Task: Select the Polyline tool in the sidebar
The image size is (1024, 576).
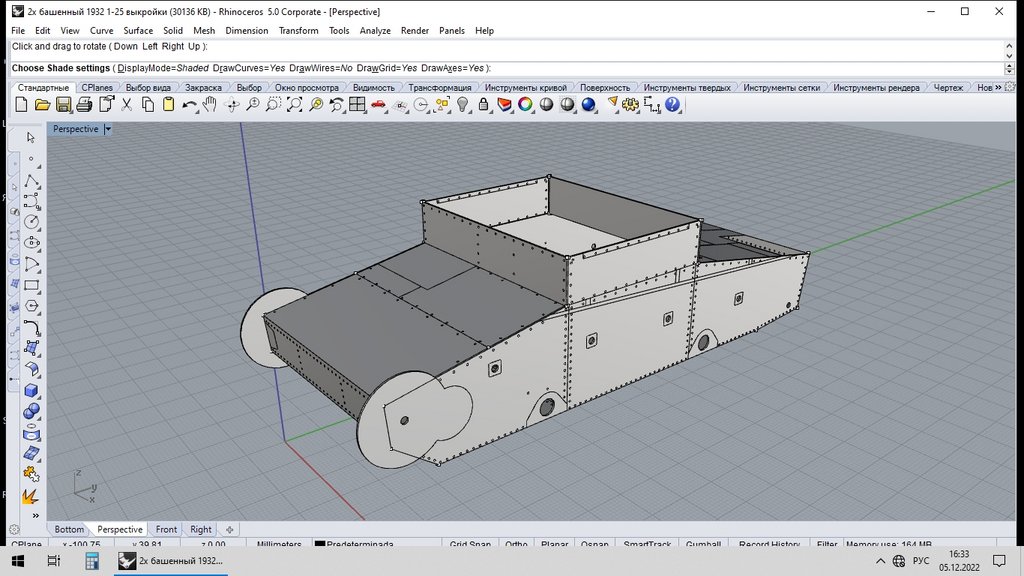Action: point(31,180)
